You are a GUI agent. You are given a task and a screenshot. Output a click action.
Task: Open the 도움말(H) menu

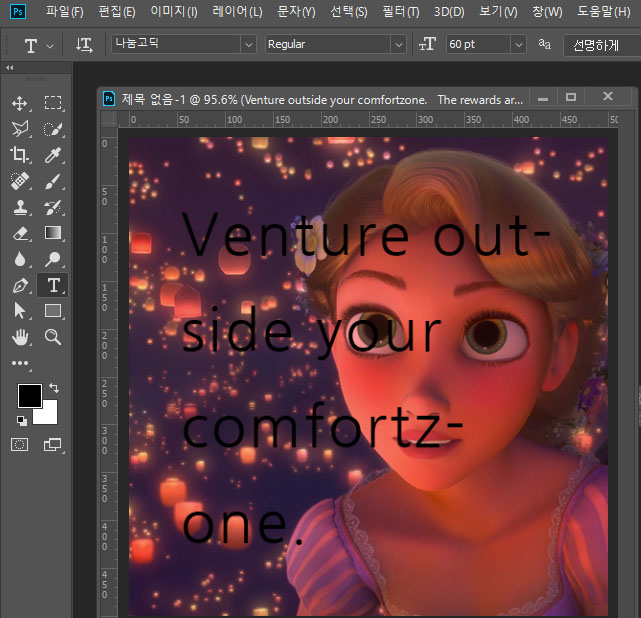click(603, 11)
